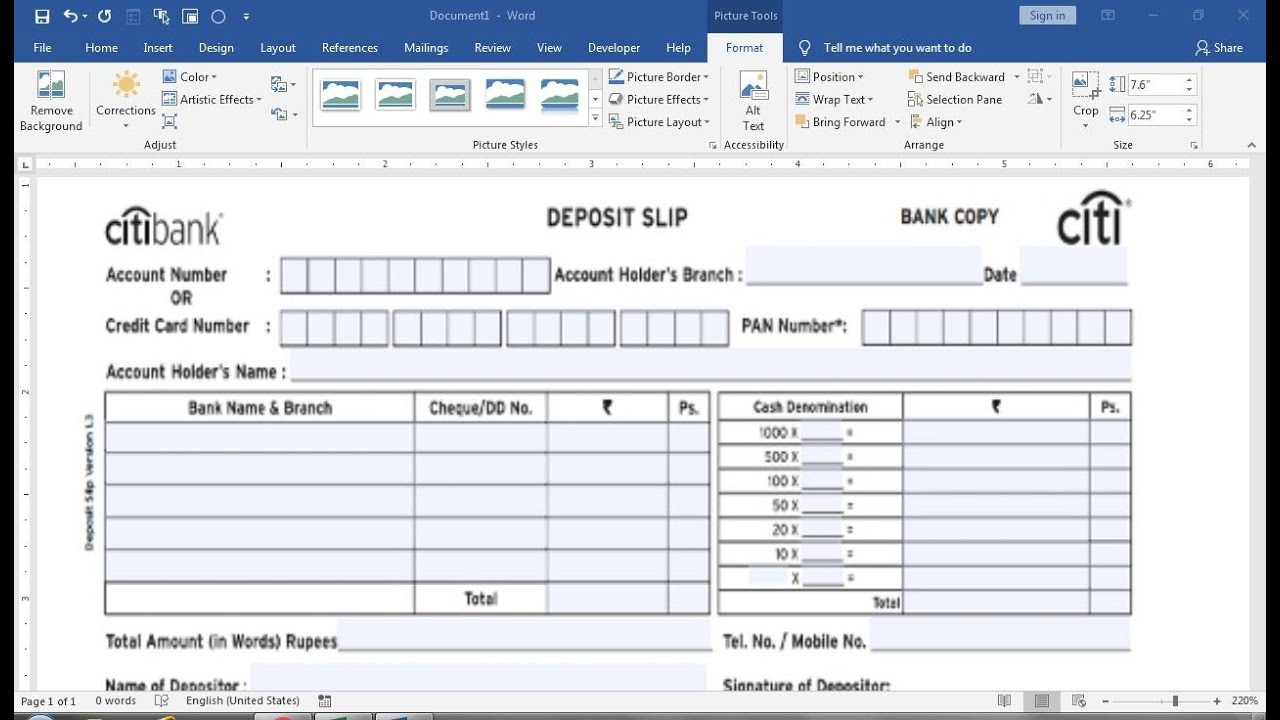Open the Artistic Effects dropdown

[212, 99]
